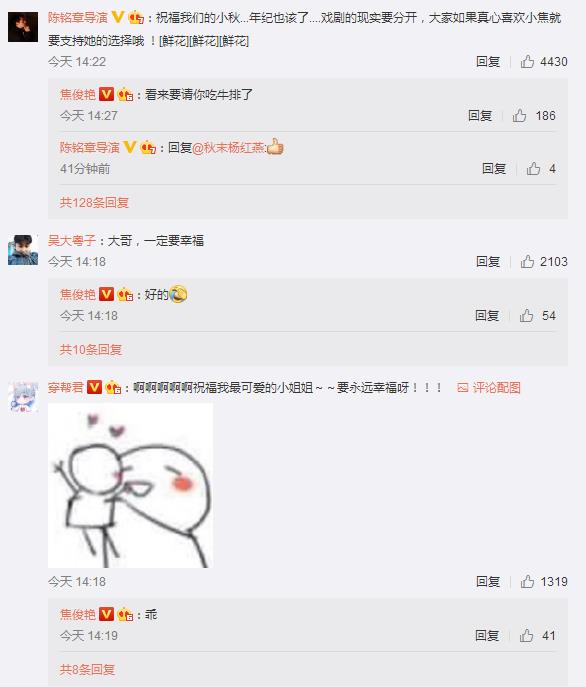Reply to 穿帮君's comment

(x=488, y=581)
